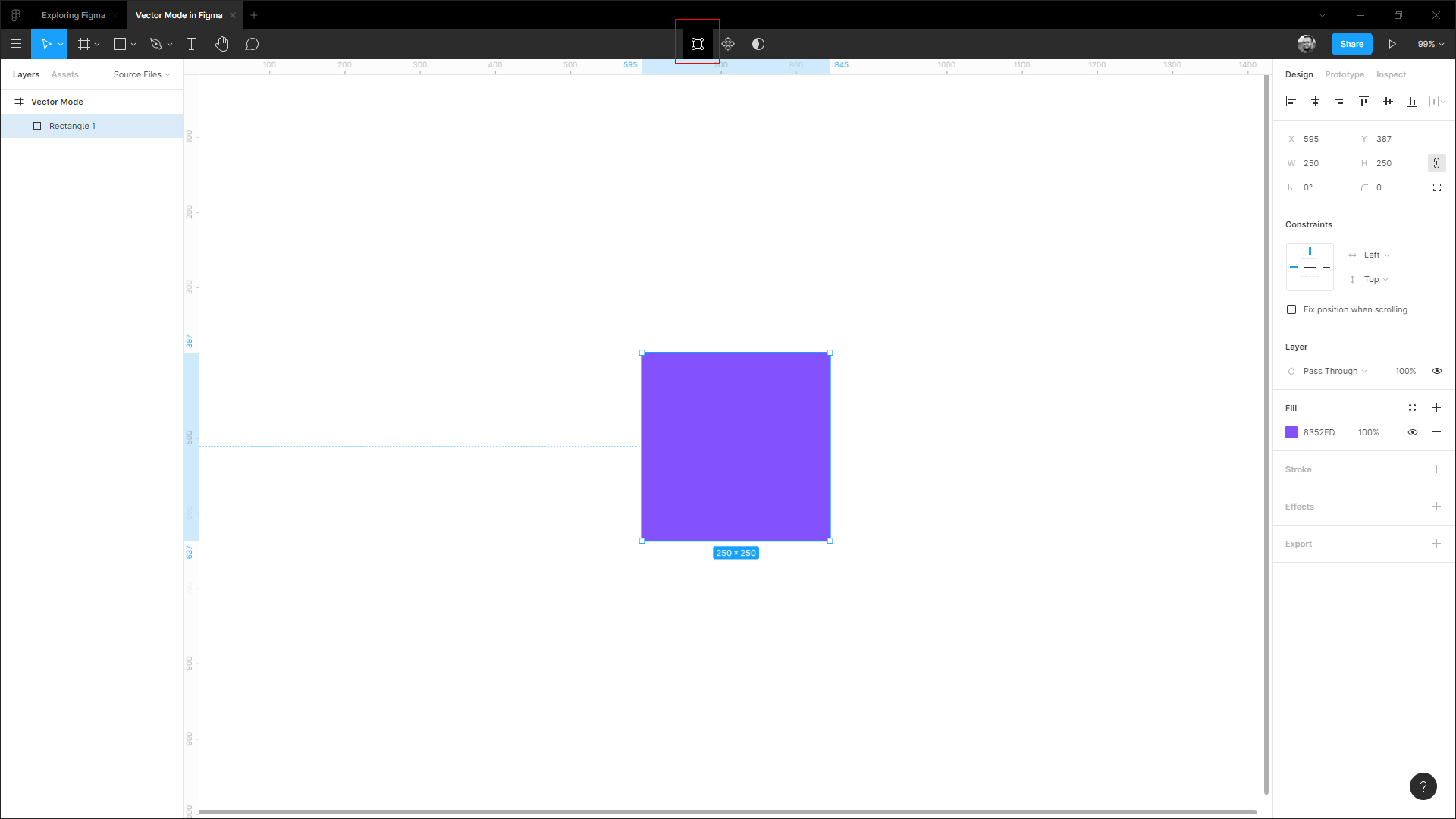This screenshot has height=819, width=1456.
Task: Click the Create Component icon
Action: [x=728, y=44]
